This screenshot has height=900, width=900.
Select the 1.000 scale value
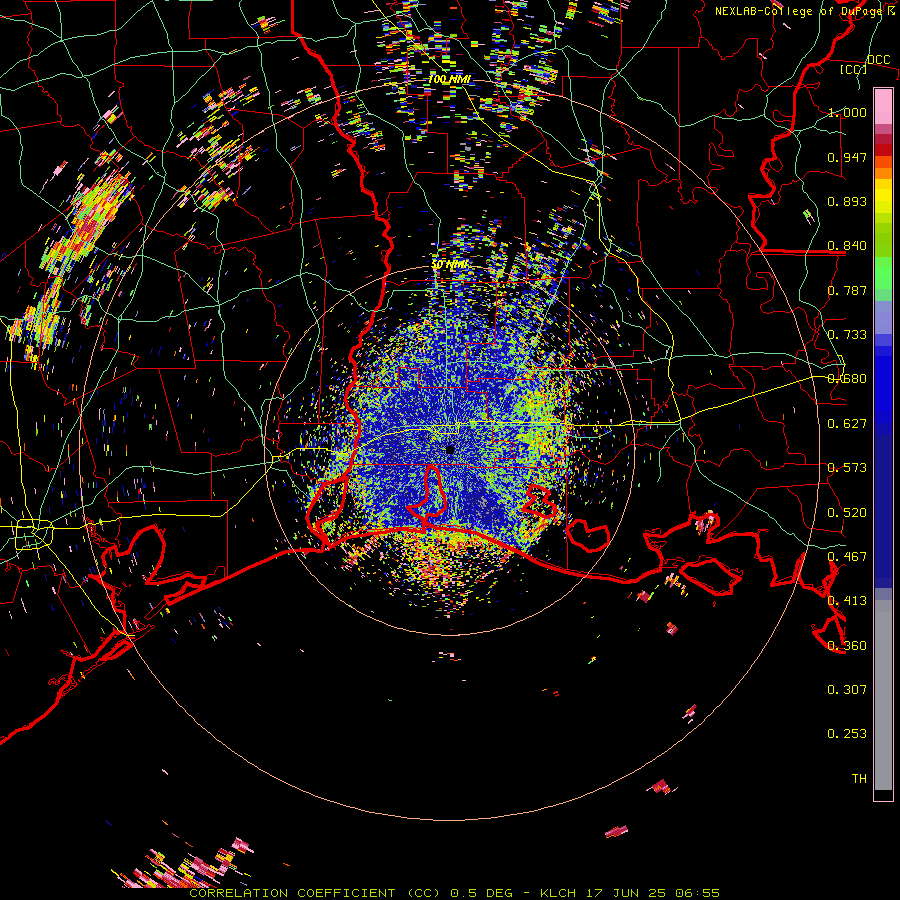tap(847, 112)
